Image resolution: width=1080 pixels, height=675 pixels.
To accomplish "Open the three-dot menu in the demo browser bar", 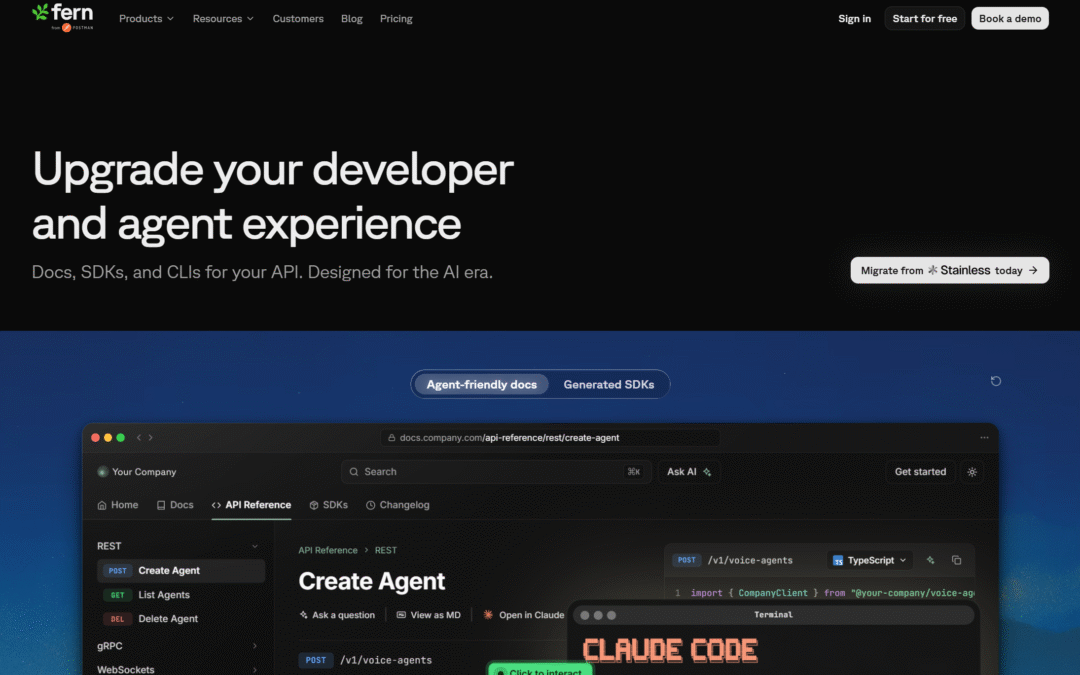I will (x=984, y=437).
